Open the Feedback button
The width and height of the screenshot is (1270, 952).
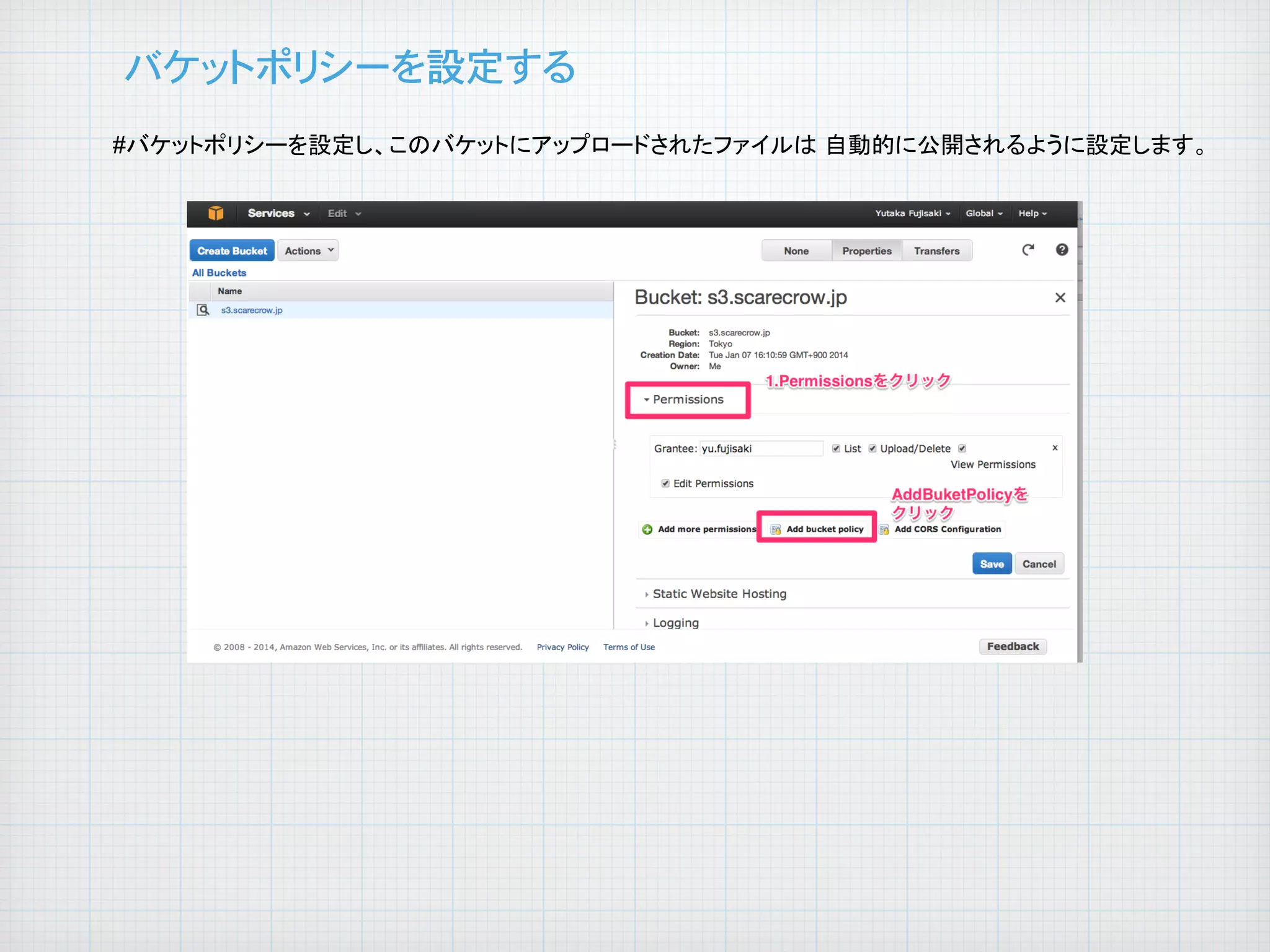pyautogui.click(x=1013, y=646)
